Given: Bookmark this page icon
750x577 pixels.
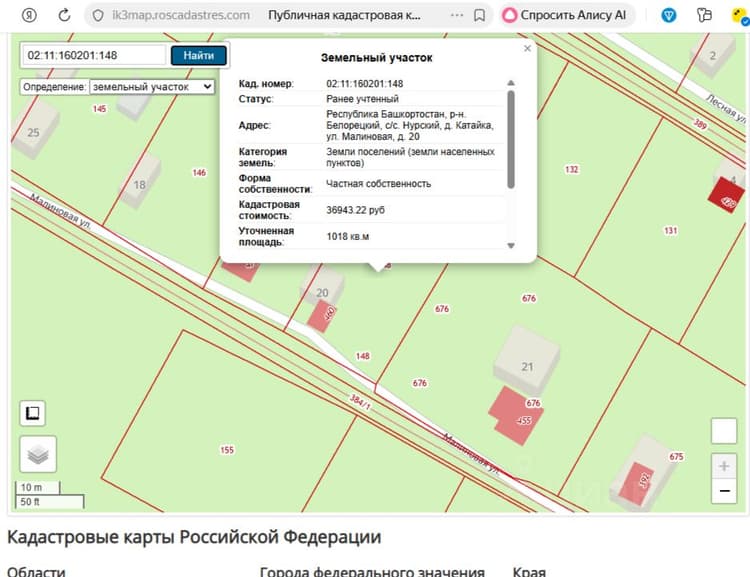Looking at the screenshot, I should [x=479, y=15].
